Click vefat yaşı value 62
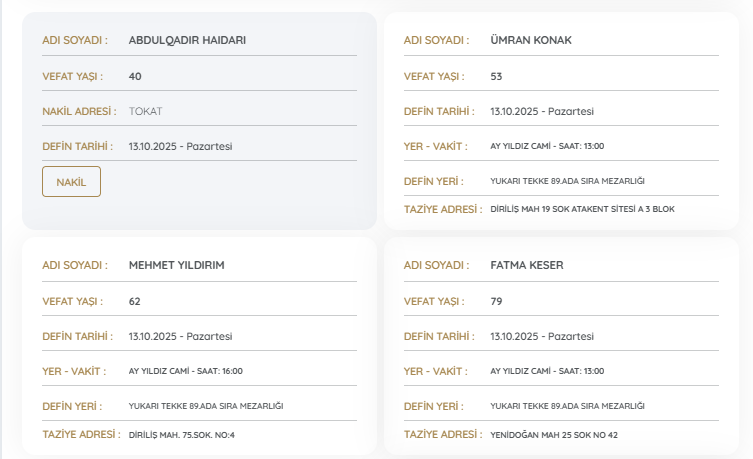 tap(135, 301)
